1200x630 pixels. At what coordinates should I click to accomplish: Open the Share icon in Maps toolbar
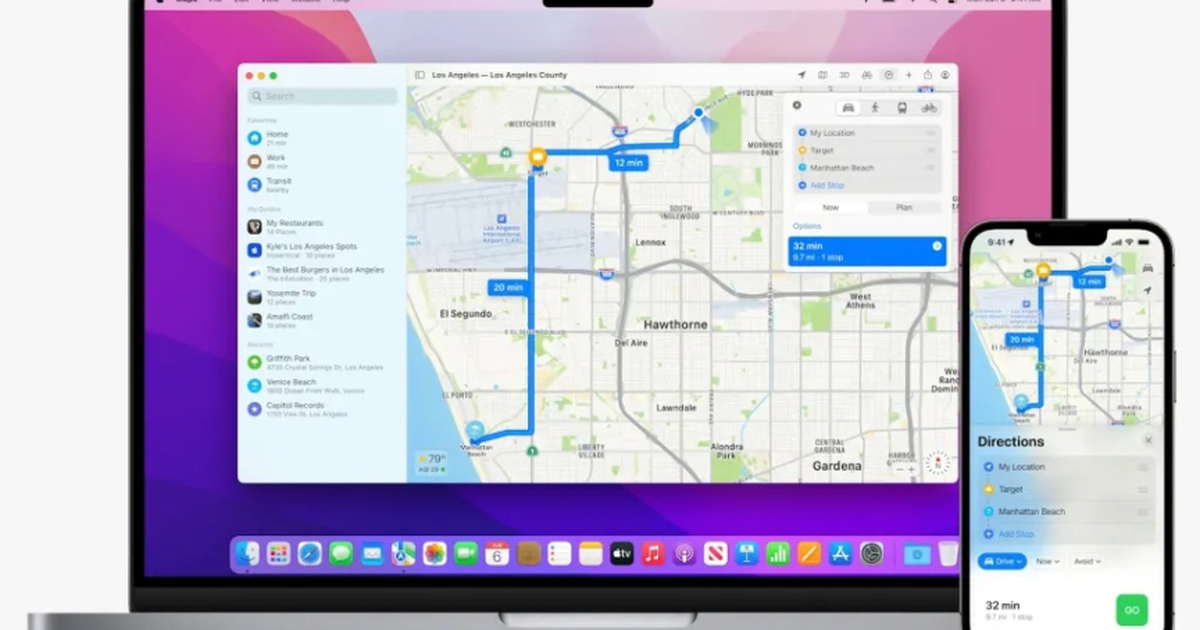coord(927,75)
